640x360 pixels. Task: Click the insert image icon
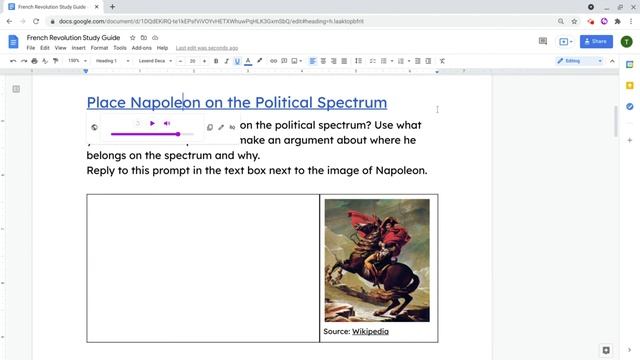tap(294, 61)
